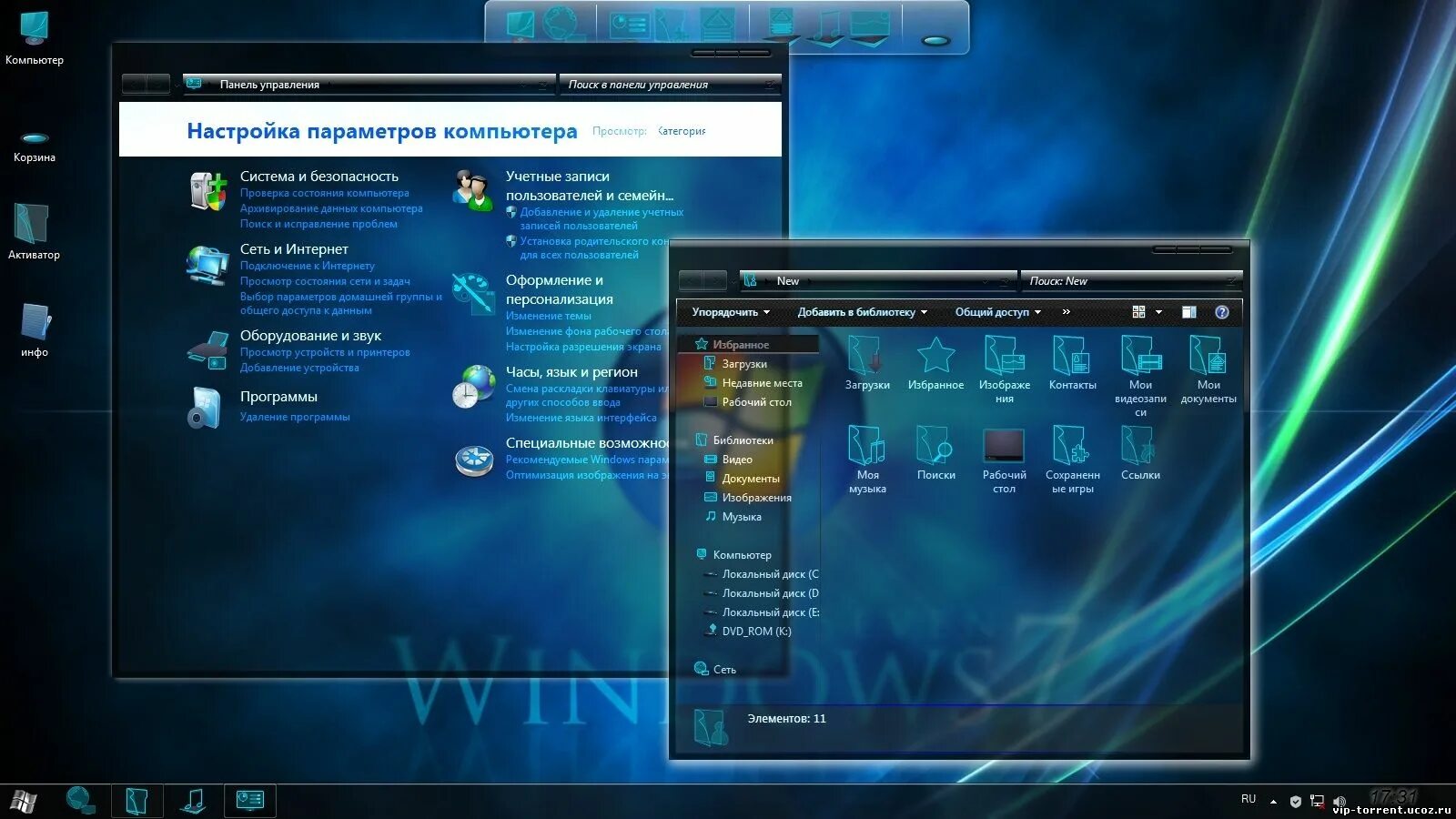Open the view options dropdown arrow
Screen dimensions: 1456x819
coord(1158,312)
